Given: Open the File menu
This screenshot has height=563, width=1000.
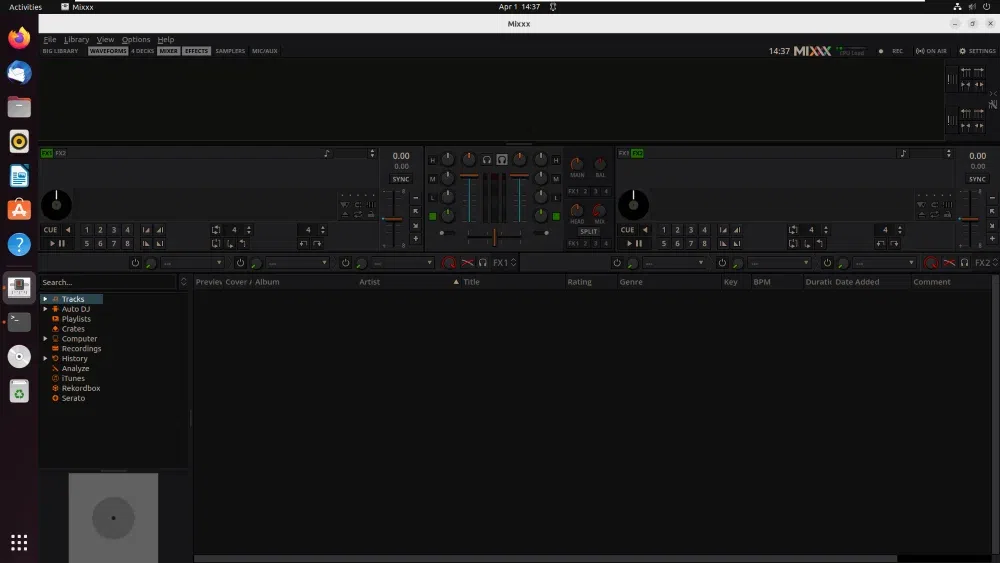Looking at the screenshot, I should point(50,40).
